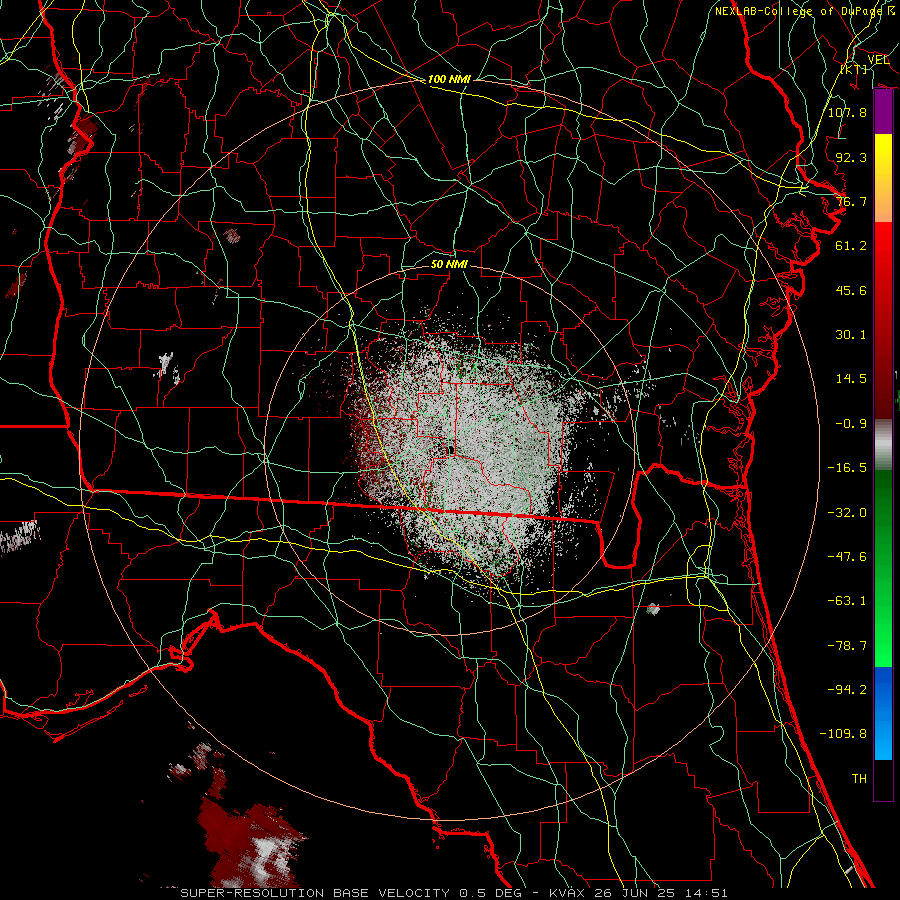
Task: Select the 61.2 velocity scale value
Action: pyautogui.click(x=851, y=246)
